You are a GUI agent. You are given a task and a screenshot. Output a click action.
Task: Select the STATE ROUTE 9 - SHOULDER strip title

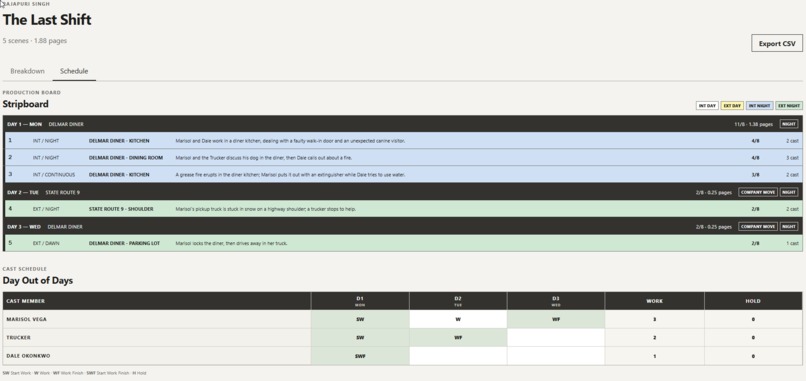click(x=121, y=209)
